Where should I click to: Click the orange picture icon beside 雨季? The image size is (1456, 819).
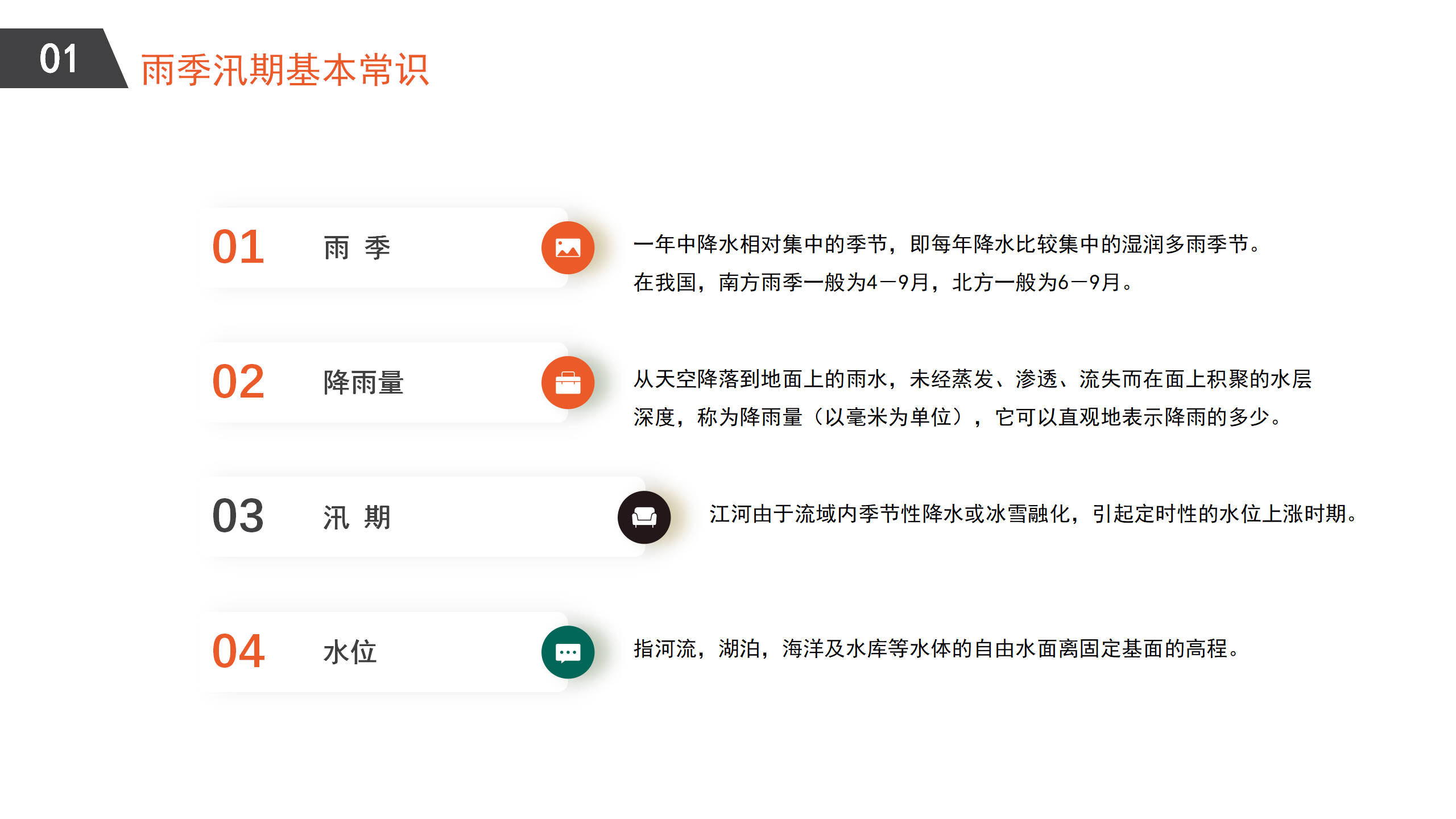point(568,248)
